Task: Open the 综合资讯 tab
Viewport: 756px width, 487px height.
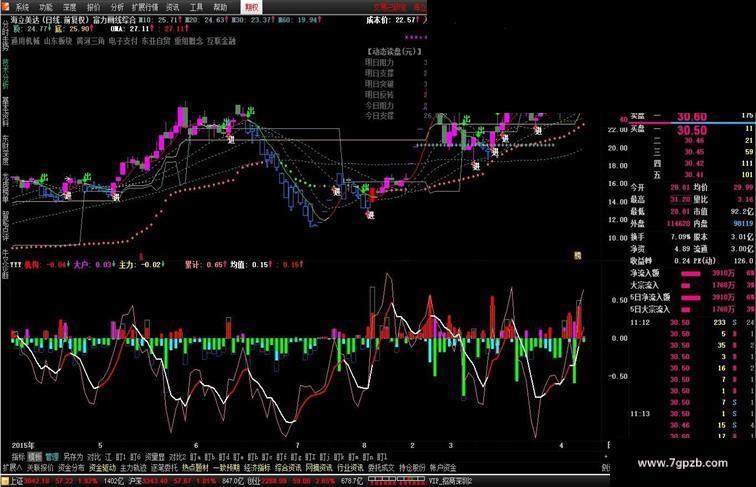Action: [x=288, y=468]
